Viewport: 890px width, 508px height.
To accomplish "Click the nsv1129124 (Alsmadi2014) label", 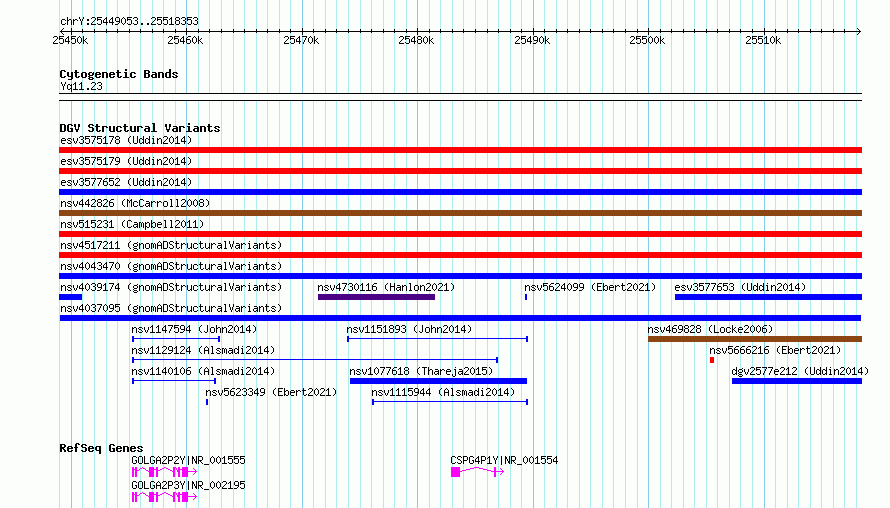I will coord(203,350).
